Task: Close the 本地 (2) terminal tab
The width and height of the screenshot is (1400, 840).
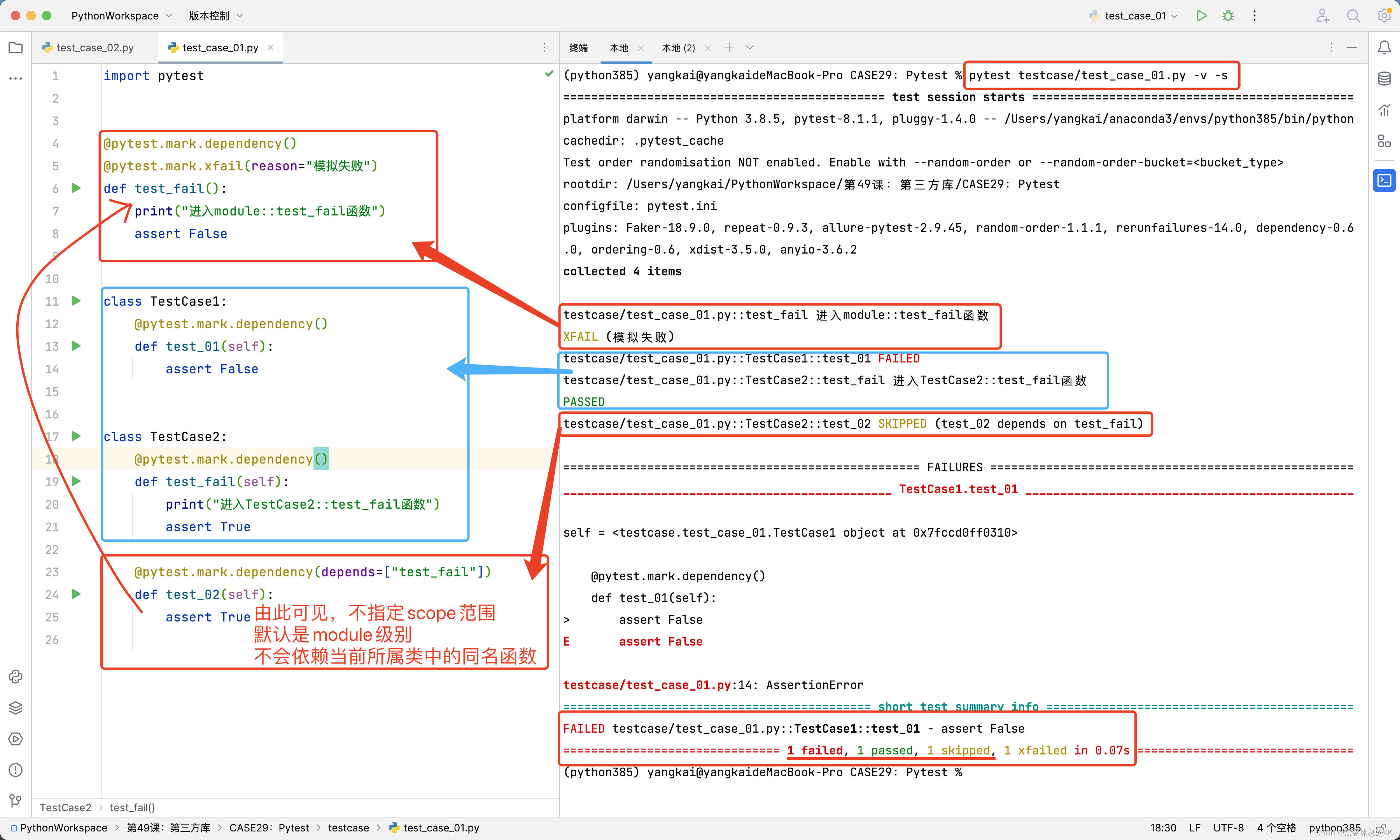Action: coord(707,48)
